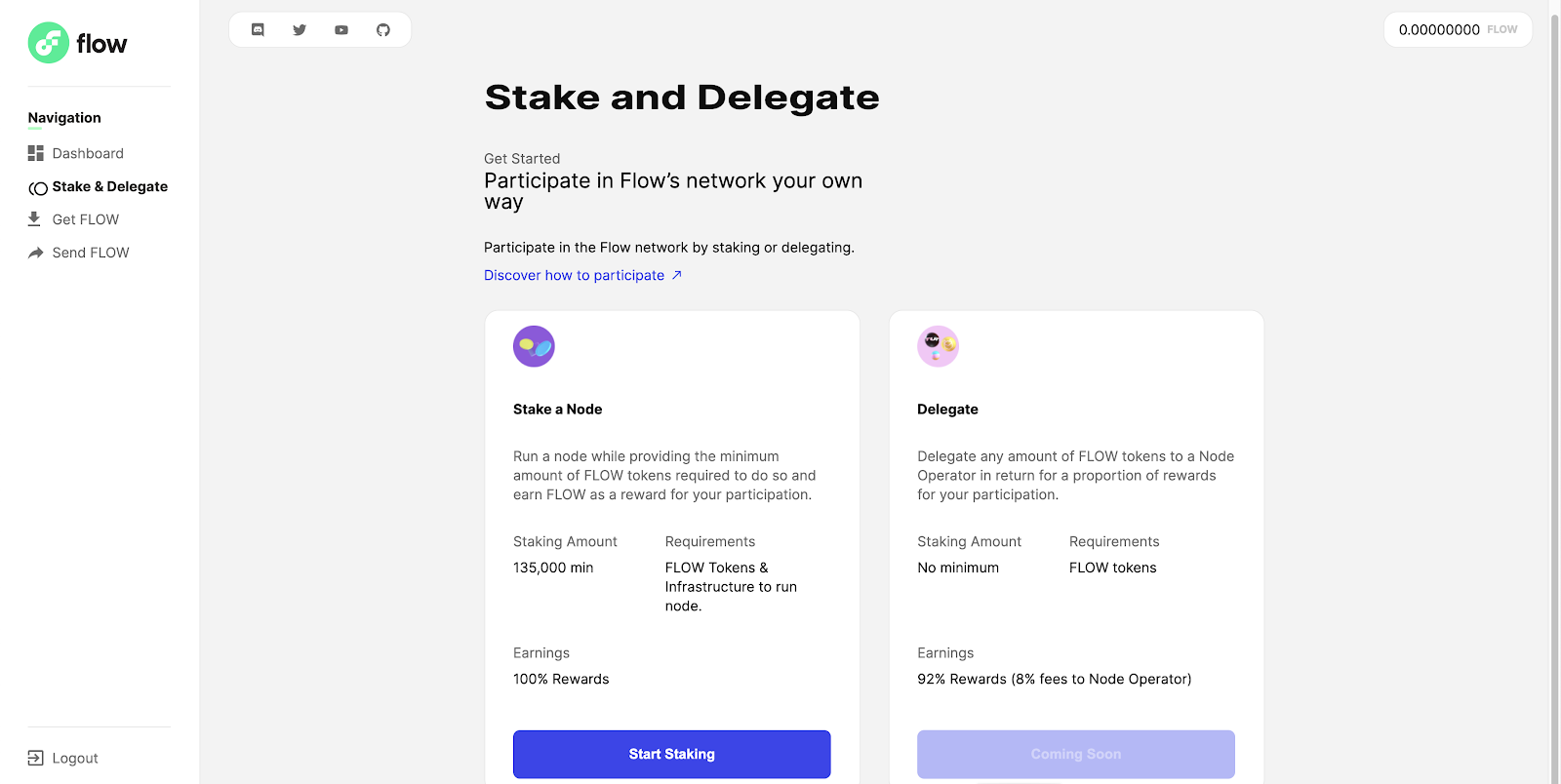Screen dimensions: 1561x784
Task: Click the purple Stake a Node icon
Action: [534, 346]
